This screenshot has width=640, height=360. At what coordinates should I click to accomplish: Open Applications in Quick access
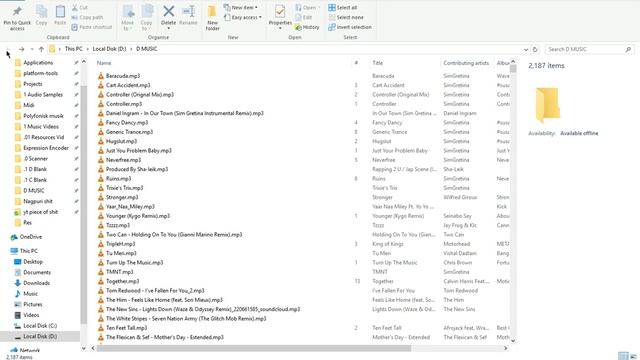pyautogui.click(x=38, y=63)
